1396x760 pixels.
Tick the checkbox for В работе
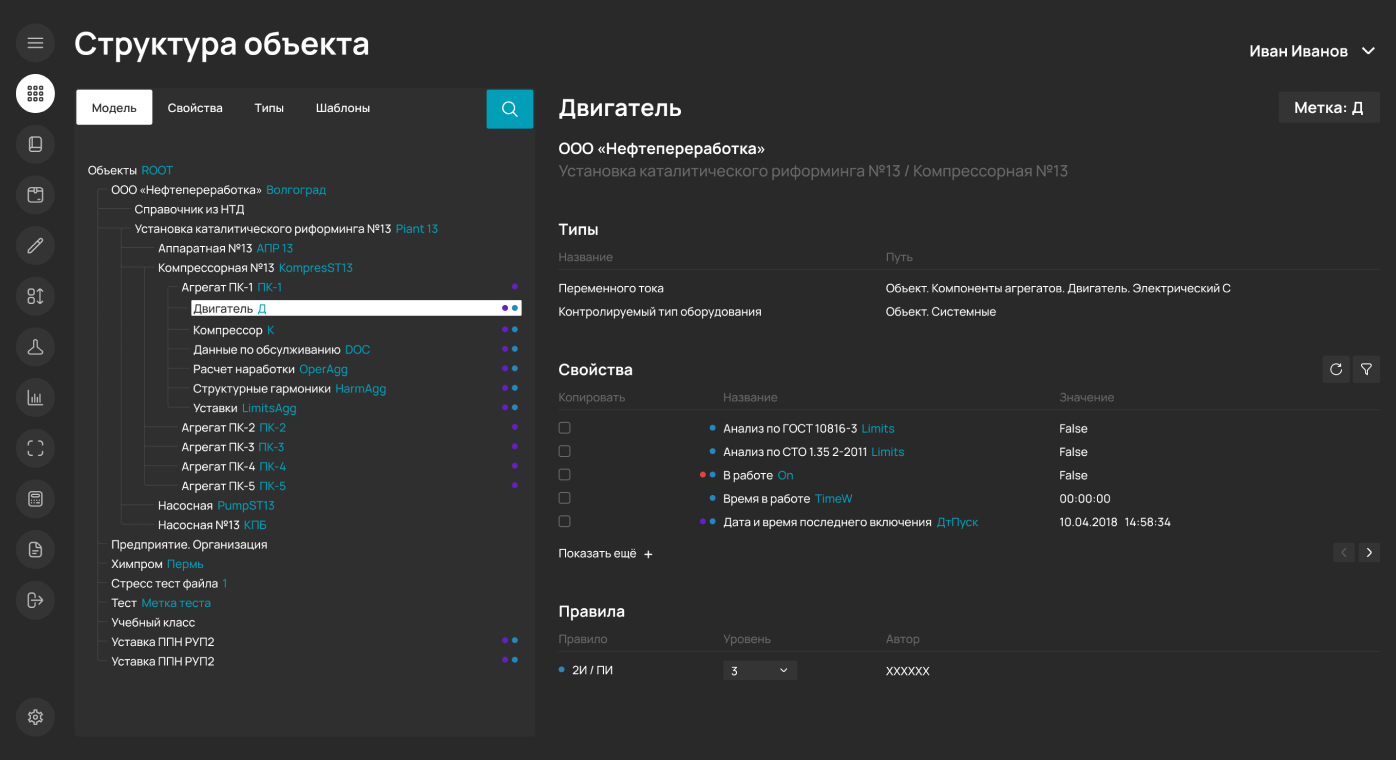pos(565,475)
